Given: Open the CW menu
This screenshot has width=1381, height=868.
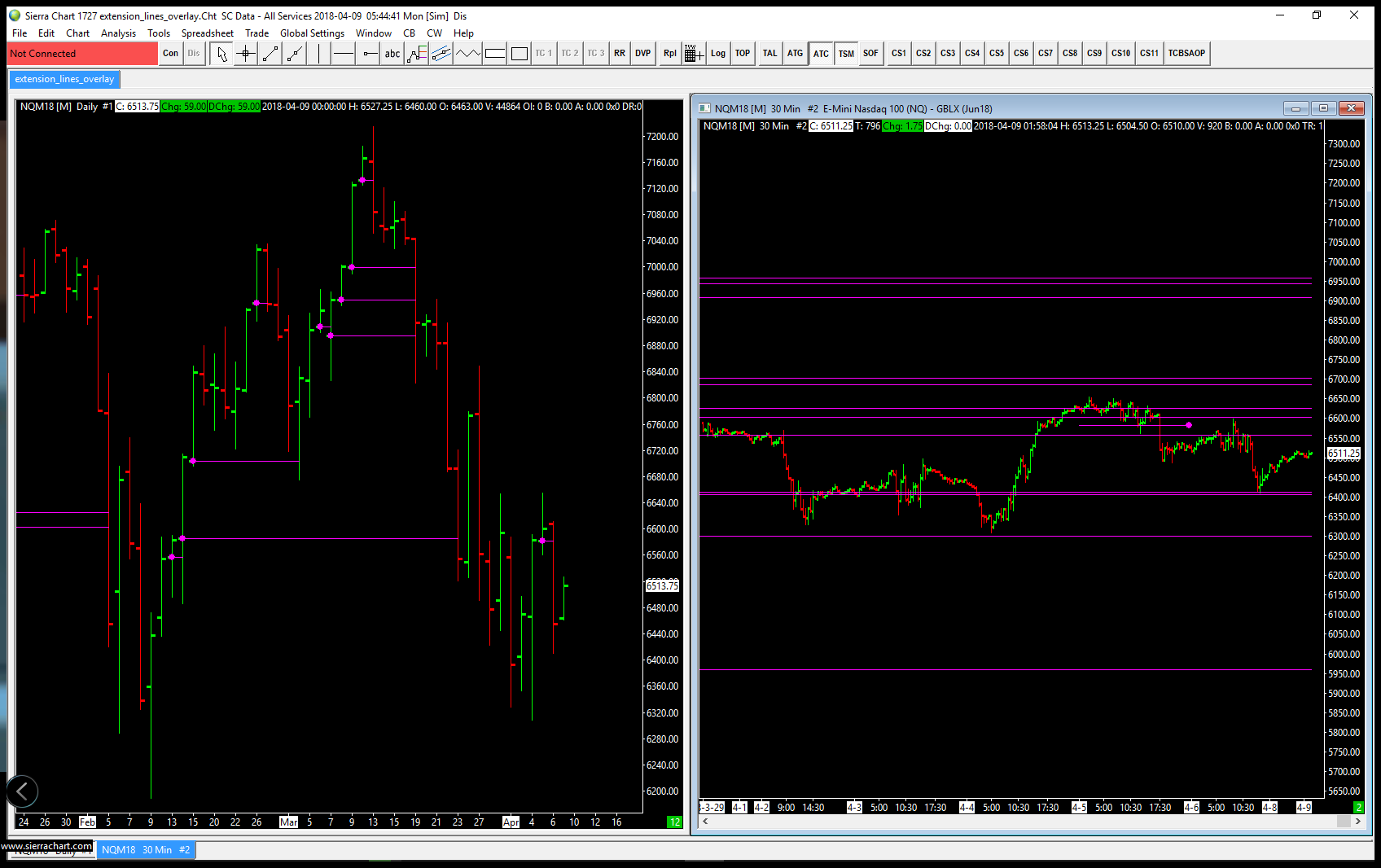Looking at the screenshot, I should [435, 33].
